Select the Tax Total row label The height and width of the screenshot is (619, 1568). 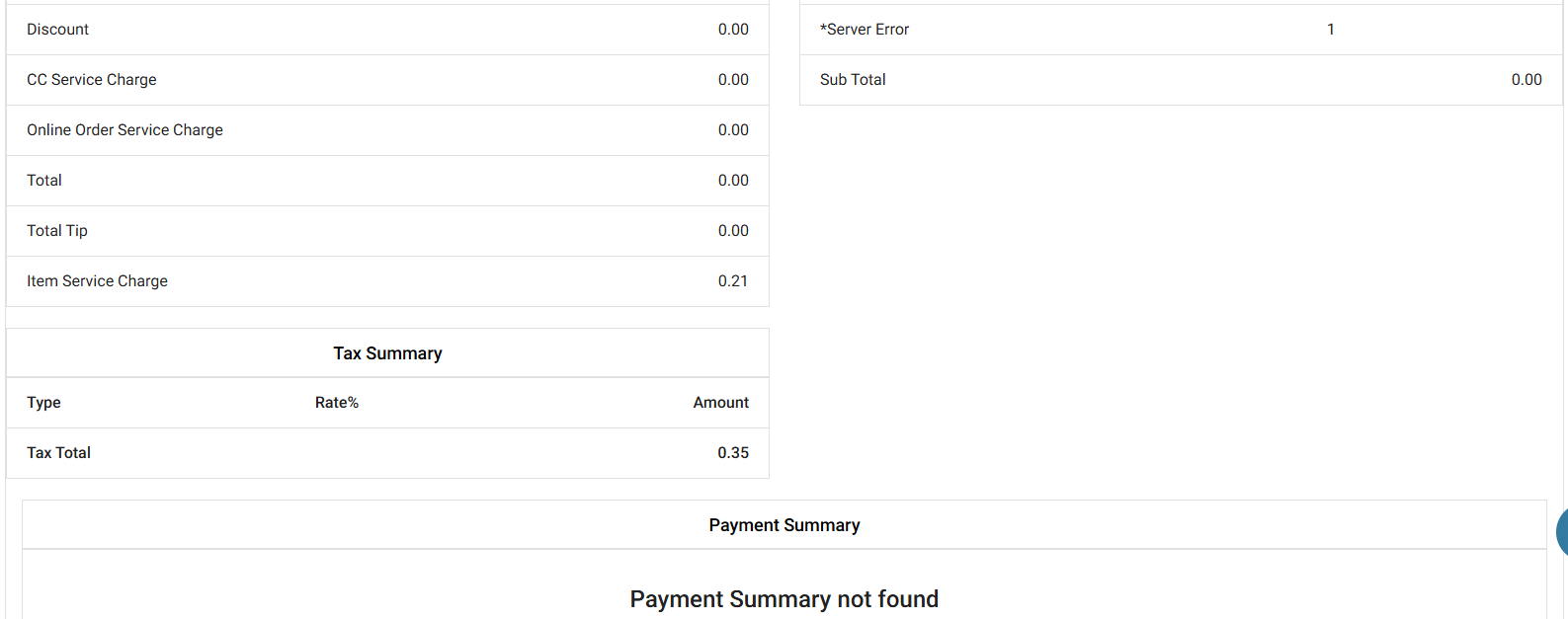pos(58,453)
